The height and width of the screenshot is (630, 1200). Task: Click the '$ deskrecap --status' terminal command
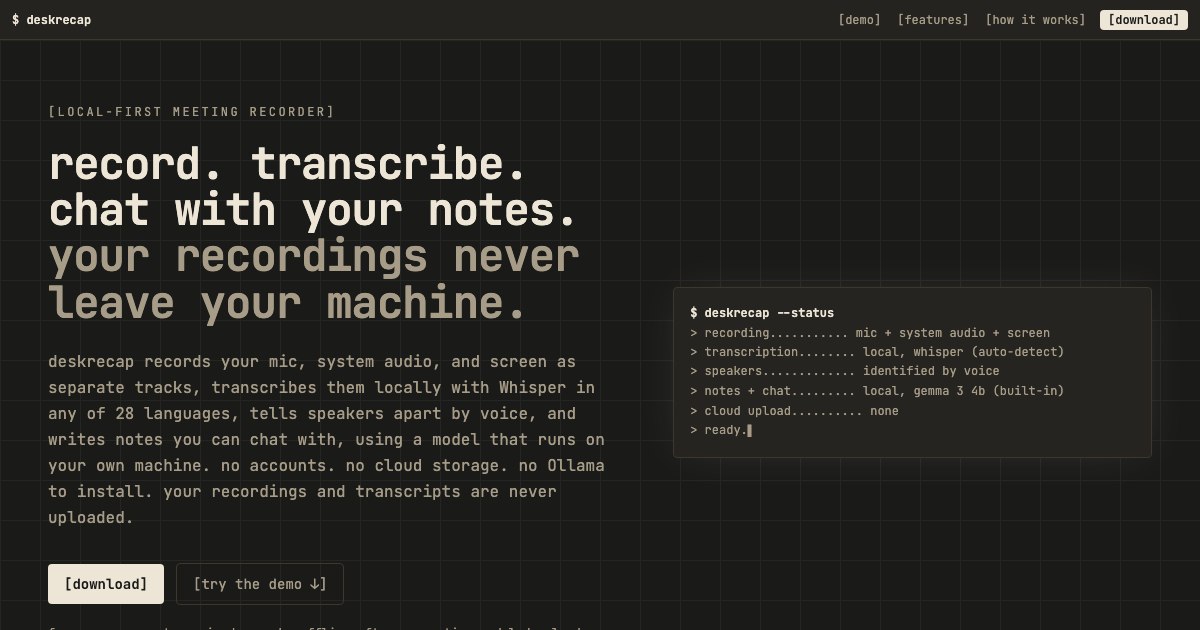click(x=762, y=313)
